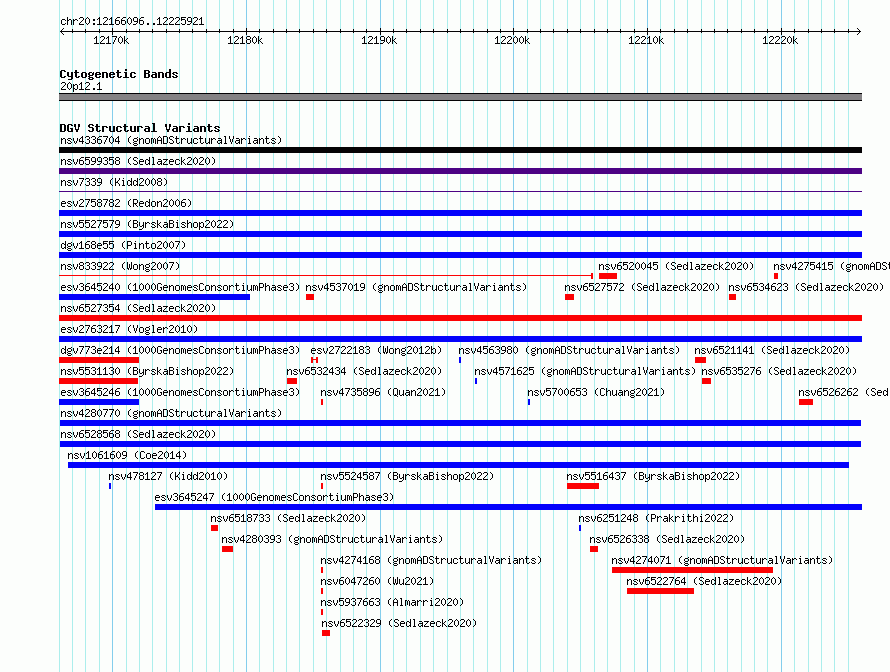The height and width of the screenshot is (672, 890).
Task: Click the red nsv5516437 variant bar
Action: [x=583, y=486]
